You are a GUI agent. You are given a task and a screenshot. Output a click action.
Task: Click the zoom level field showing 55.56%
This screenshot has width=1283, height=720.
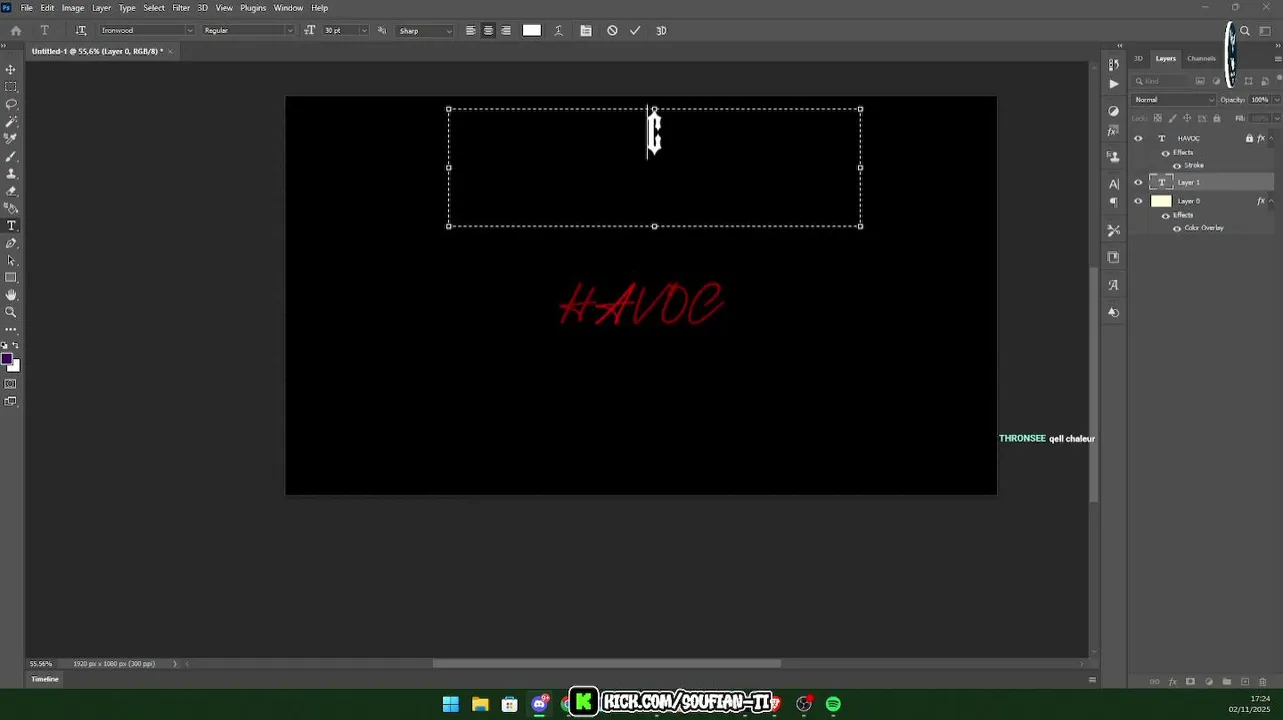point(41,664)
